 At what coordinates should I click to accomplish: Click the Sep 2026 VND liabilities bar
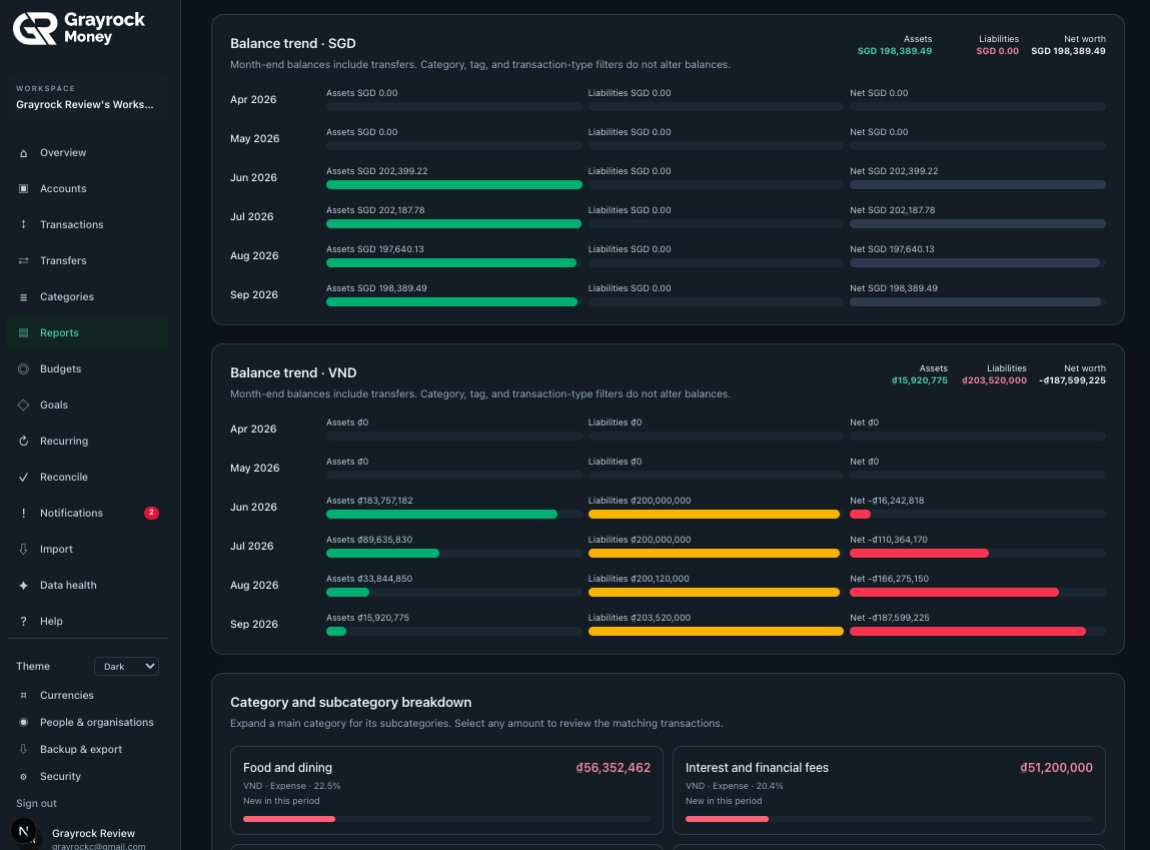(716, 631)
